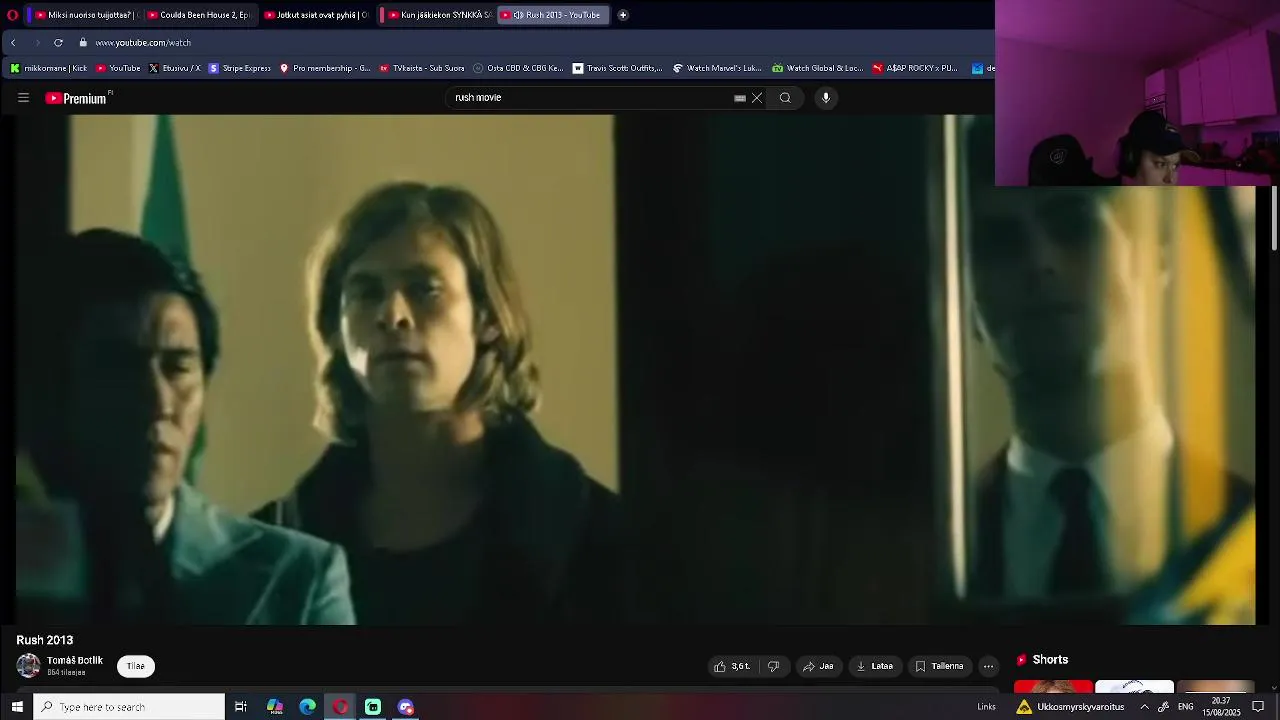Switch to 'Jotkut asiat ovat pyhiä' tab
The height and width of the screenshot is (720, 1280).
tap(316, 15)
